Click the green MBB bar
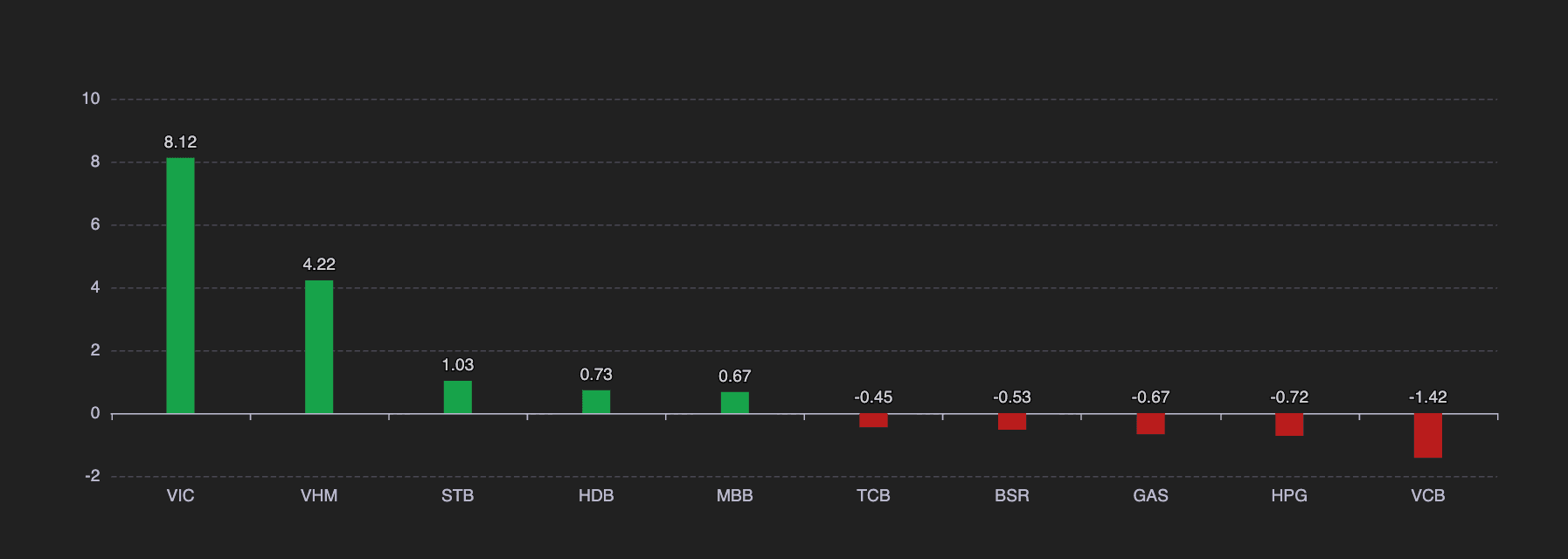 pos(735,403)
